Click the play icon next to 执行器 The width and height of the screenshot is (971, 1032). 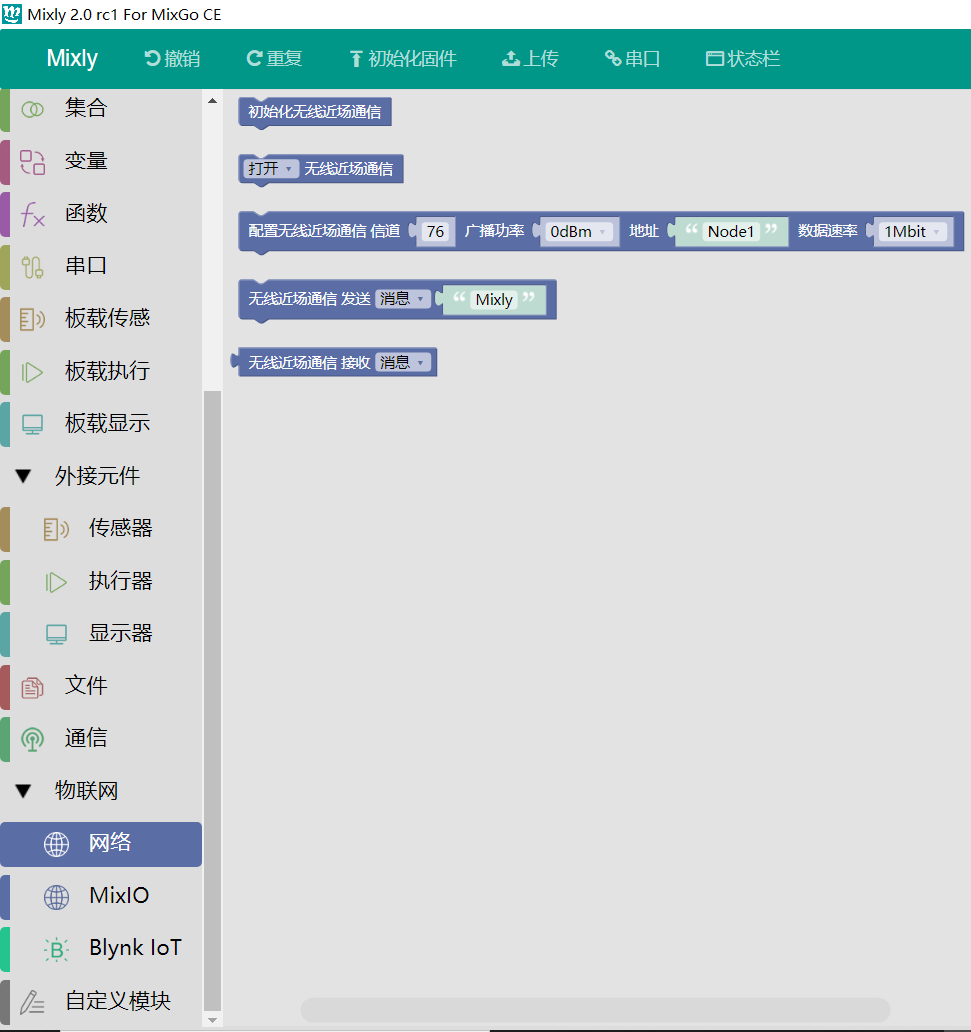click(56, 582)
